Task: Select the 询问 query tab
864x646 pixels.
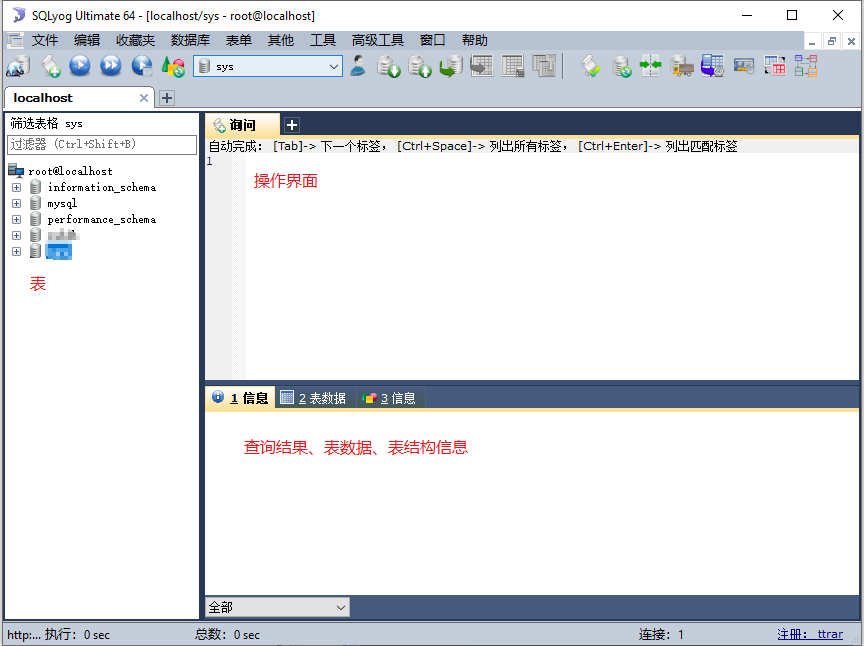Action: point(242,125)
